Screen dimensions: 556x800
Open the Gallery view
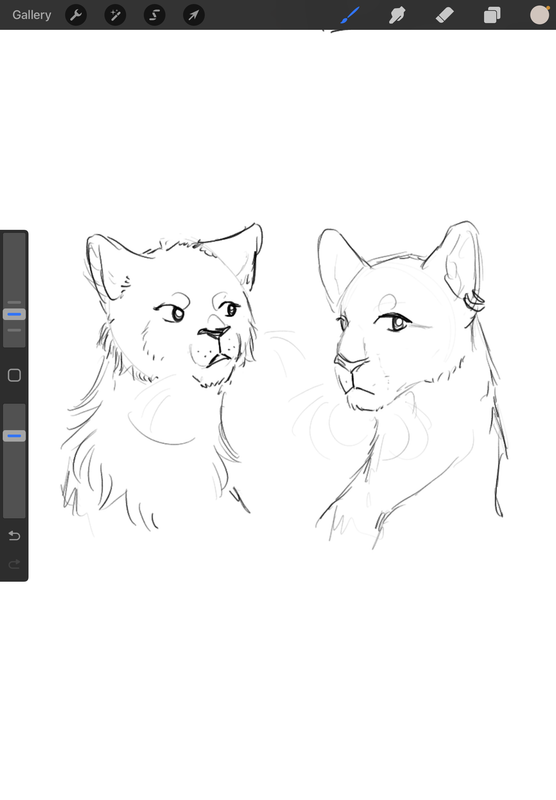(32, 15)
